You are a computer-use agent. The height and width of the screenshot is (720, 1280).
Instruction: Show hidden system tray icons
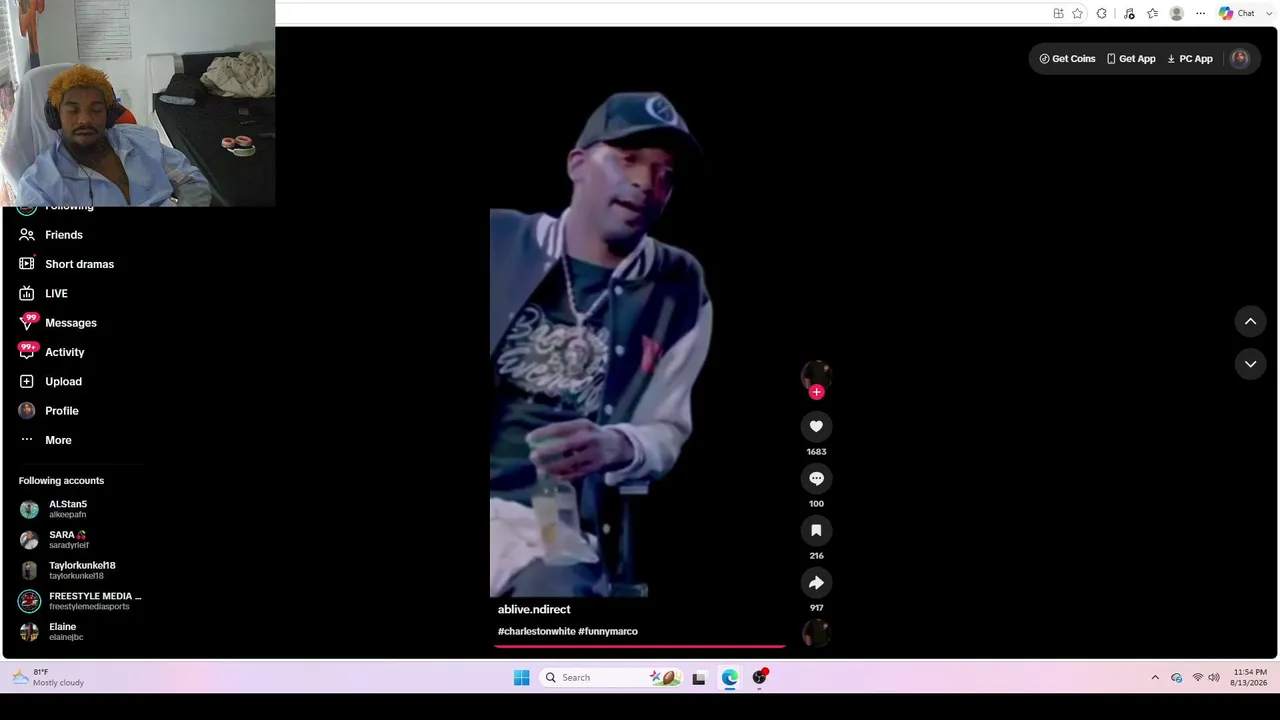click(x=1155, y=678)
